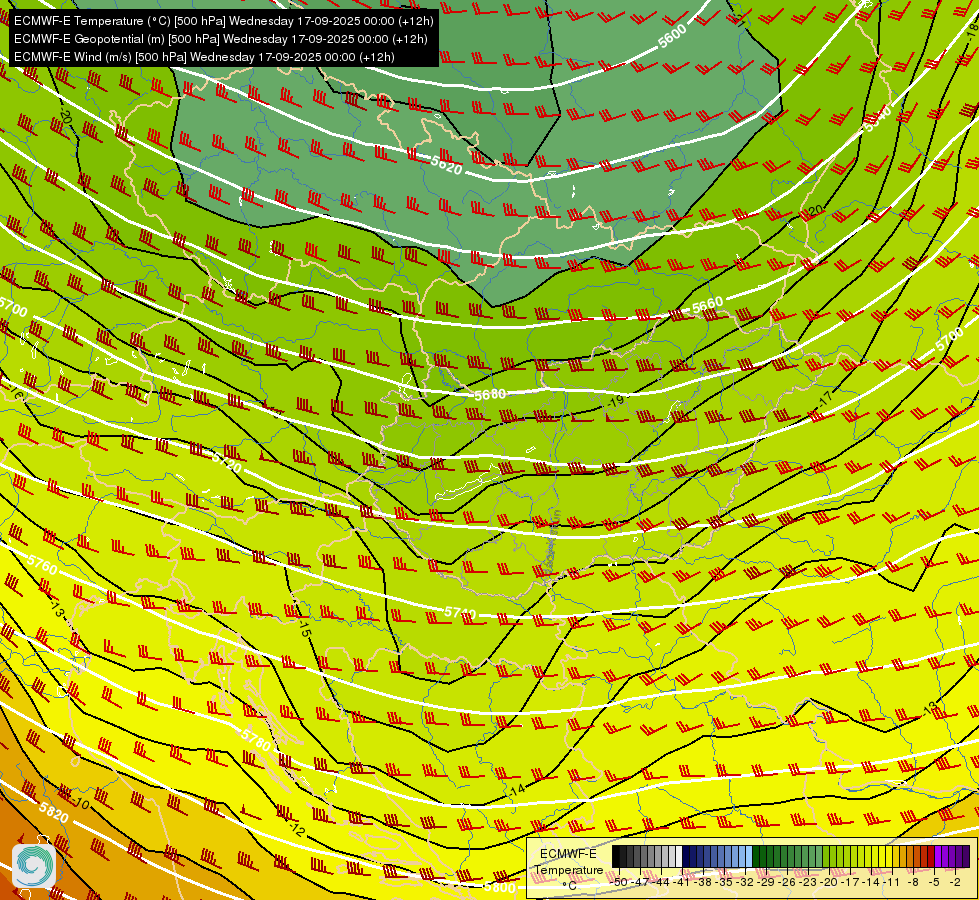Click the 5740 geopotential contour label
This screenshot has height=900, width=979.
461,613
